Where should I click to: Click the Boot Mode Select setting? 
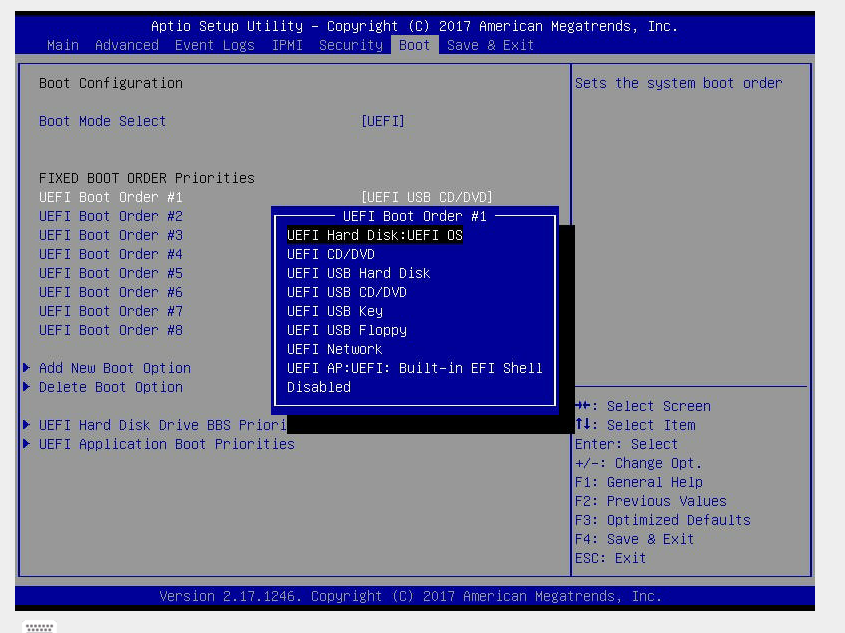(102, 121)
